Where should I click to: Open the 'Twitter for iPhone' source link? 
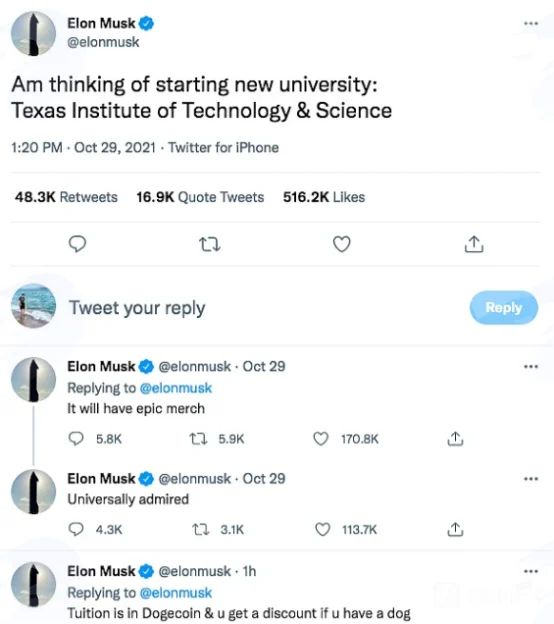[x=223, y=148]
